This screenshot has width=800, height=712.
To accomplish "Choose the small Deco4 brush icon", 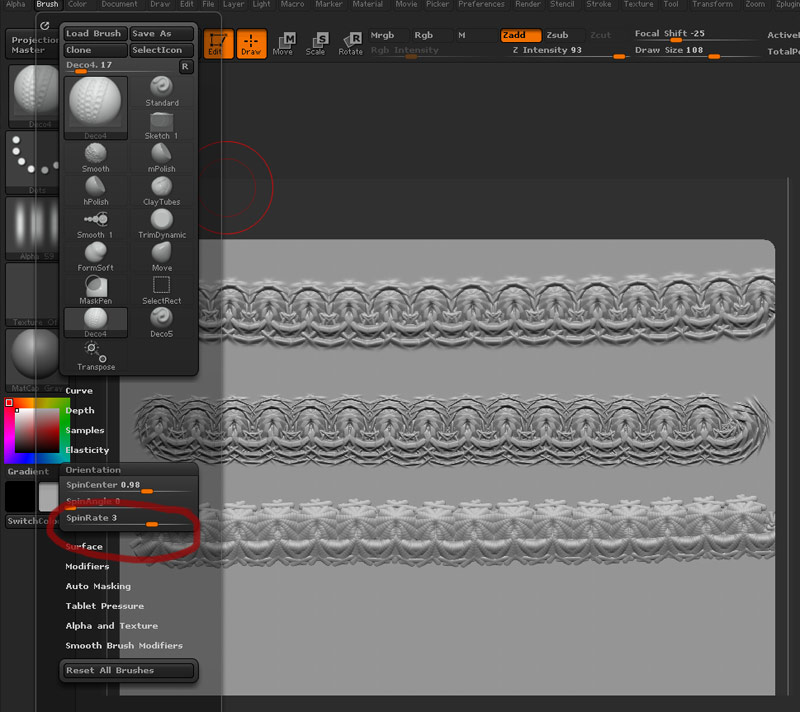I will tap(95, 323).
